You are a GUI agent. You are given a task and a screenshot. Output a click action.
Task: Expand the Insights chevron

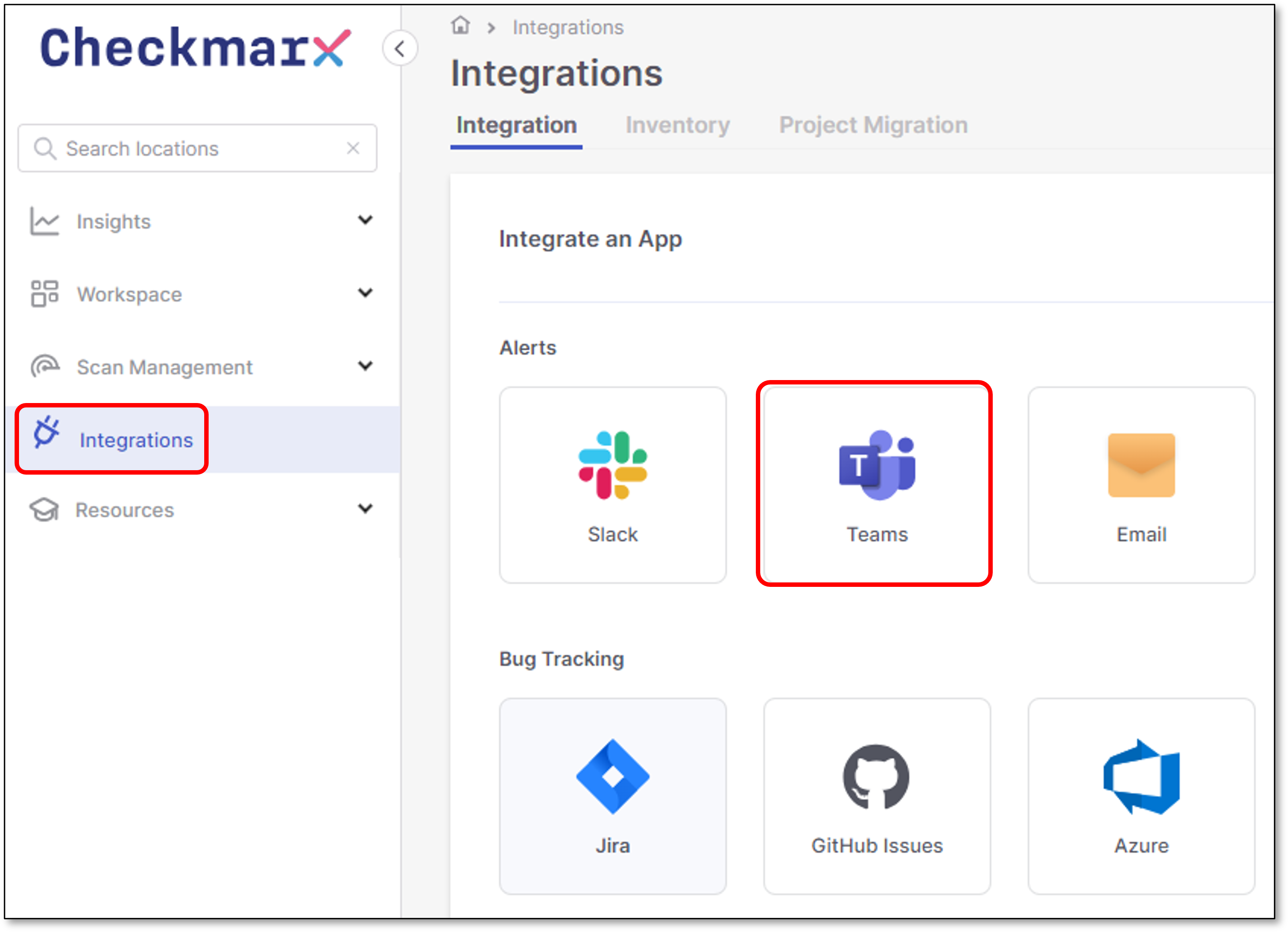(366, 220)
